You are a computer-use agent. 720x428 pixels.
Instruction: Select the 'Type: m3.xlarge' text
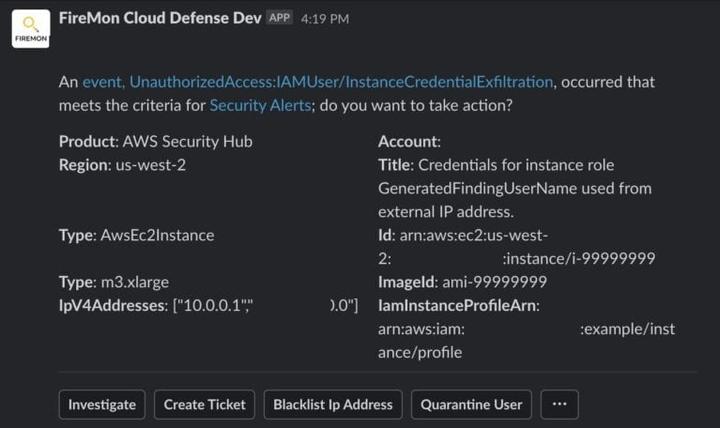click(114, 282)
